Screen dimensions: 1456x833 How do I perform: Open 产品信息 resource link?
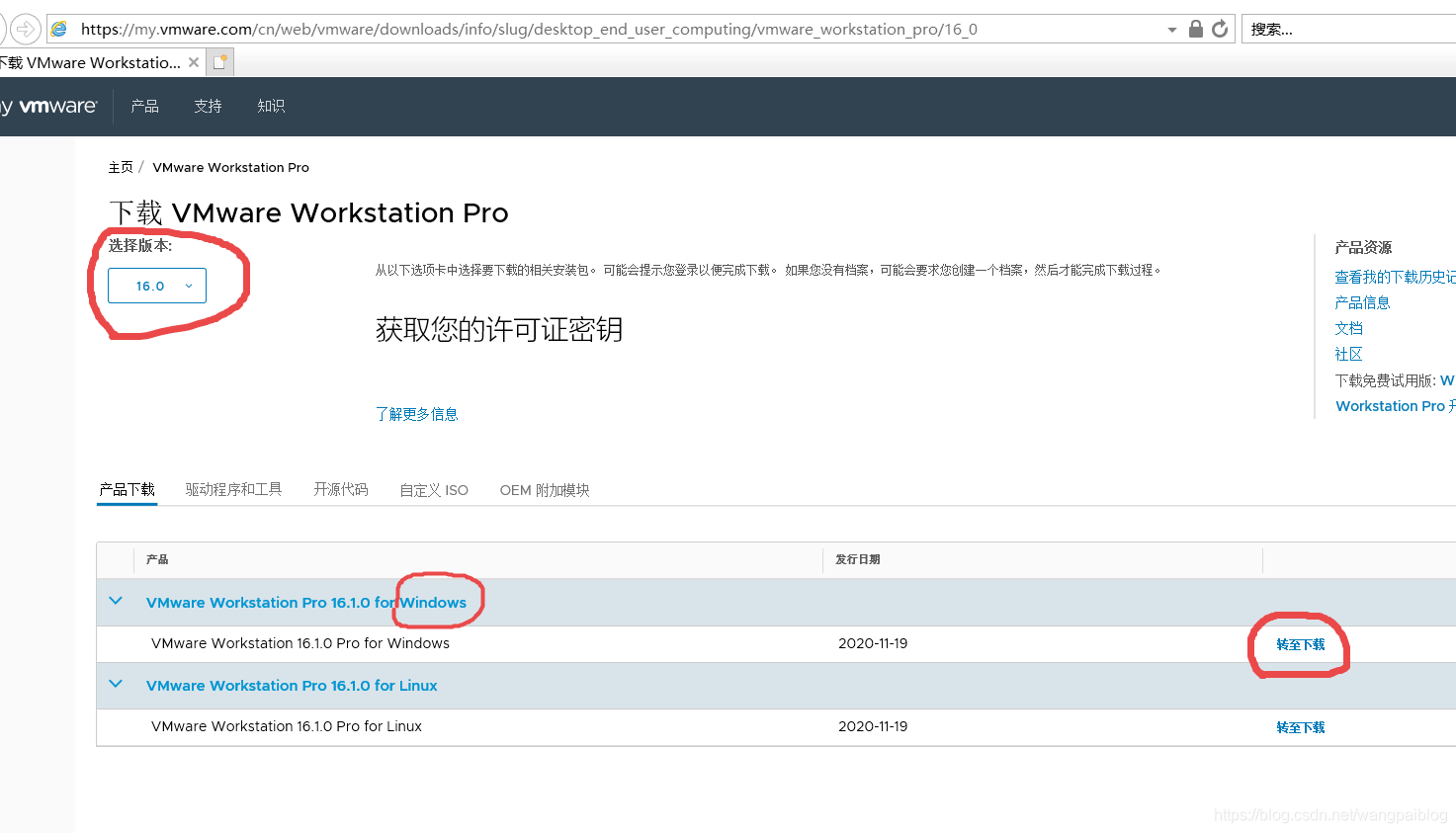tap(1362, 302)
